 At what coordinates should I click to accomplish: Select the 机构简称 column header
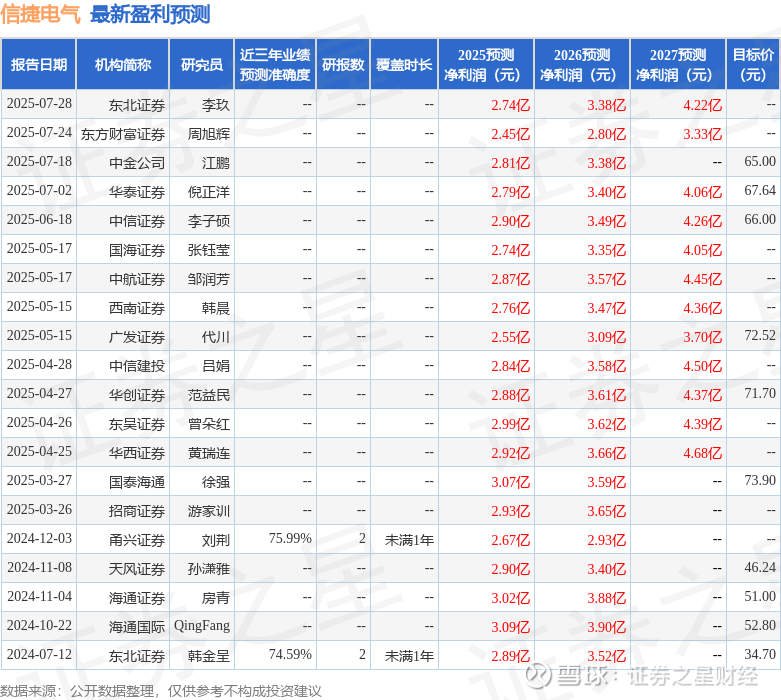[123, 65]
